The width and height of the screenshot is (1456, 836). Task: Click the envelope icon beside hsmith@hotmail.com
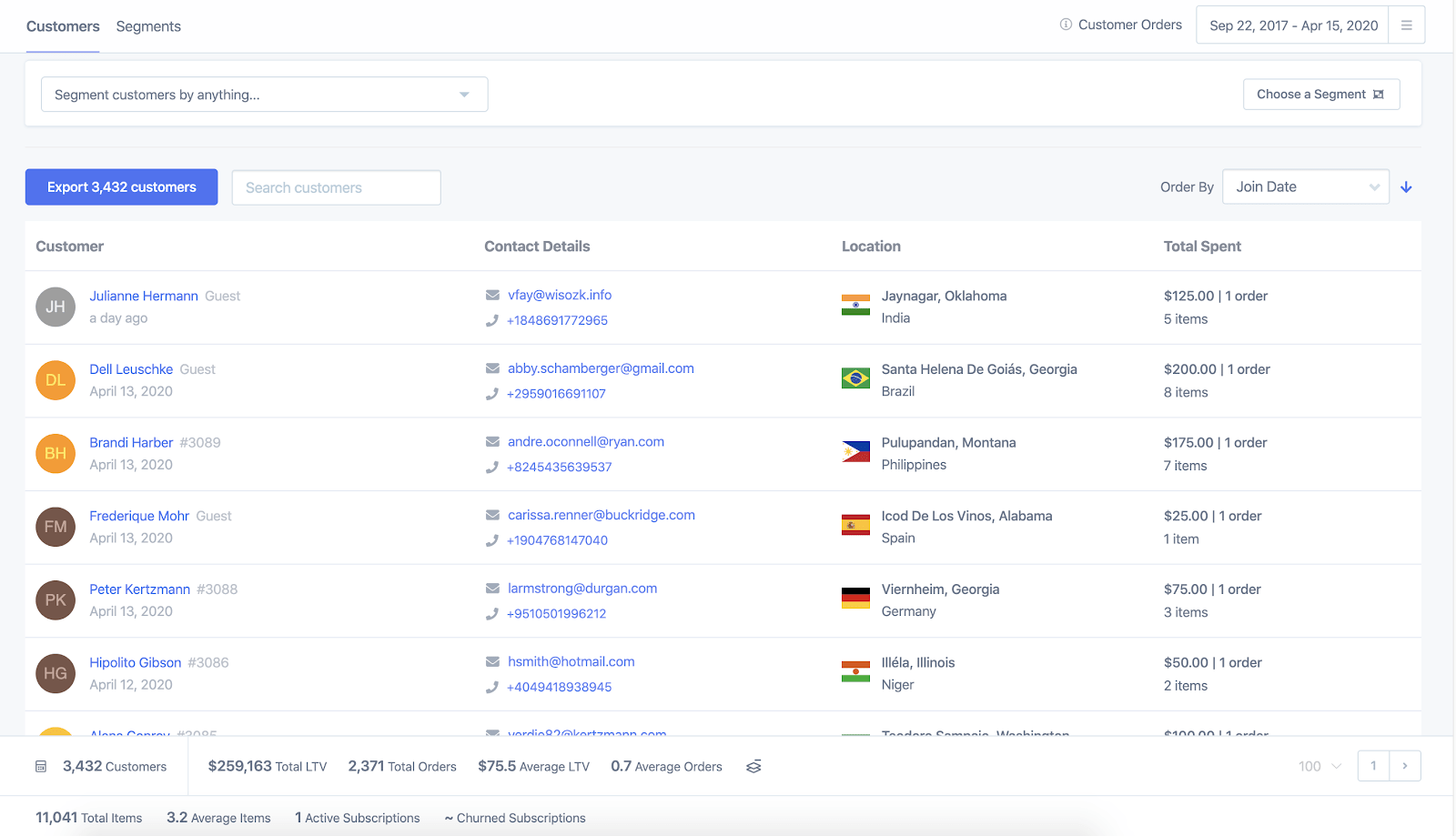tap(492, 662)
